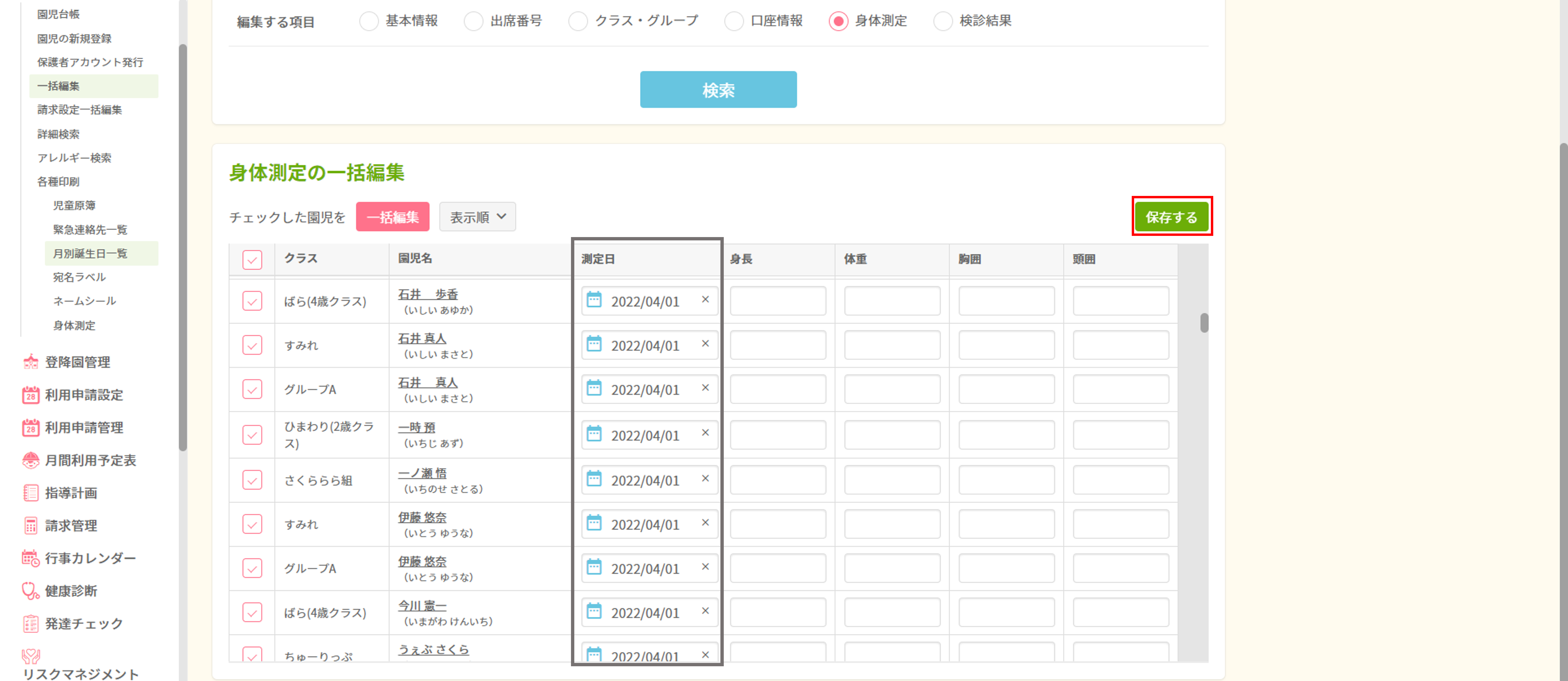The width and height of the screenshot is (1568, 681).
Task: Open the 一ノ瀬 悟 child profile link
Action: [x=422, y=473]
